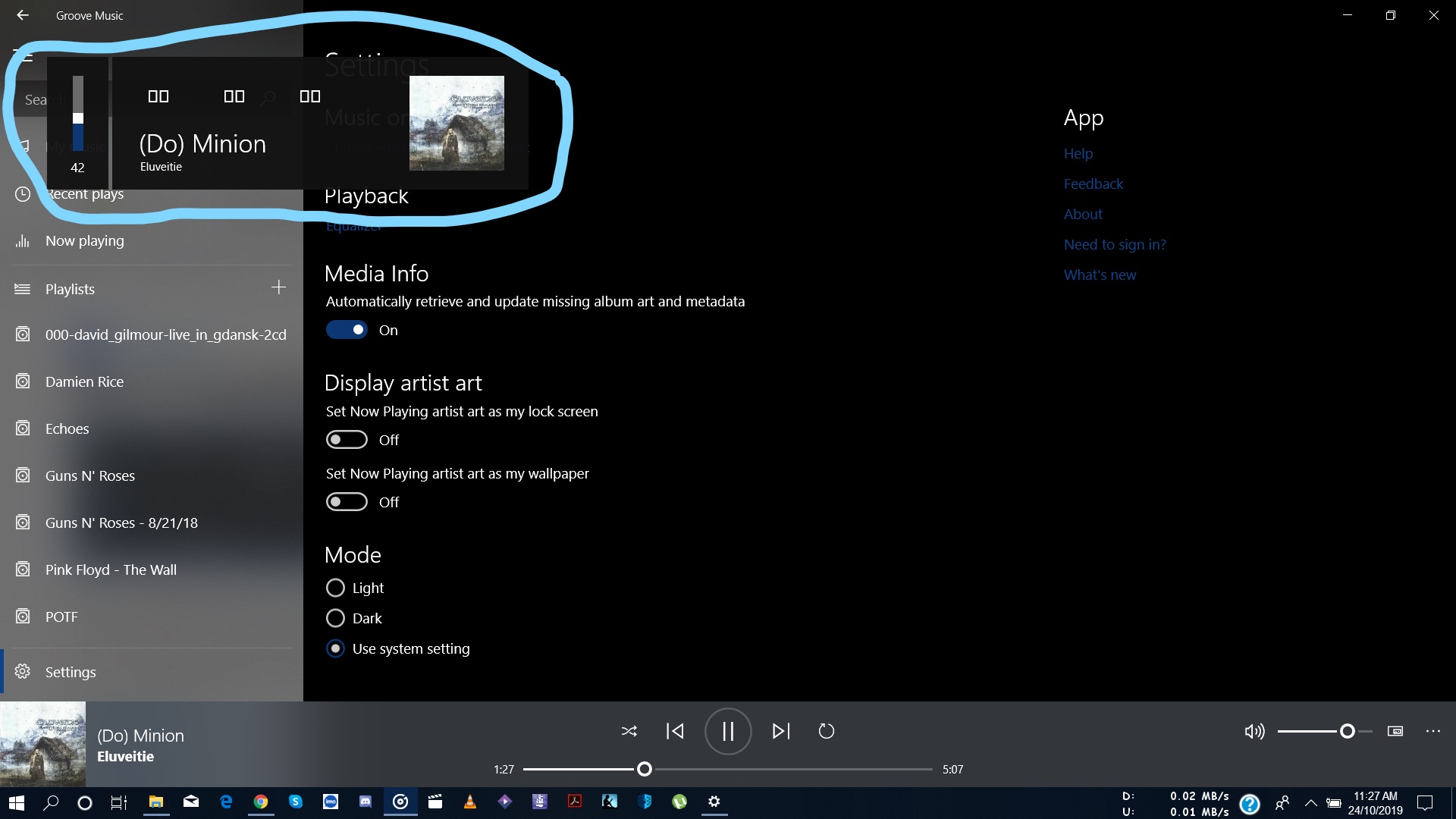Open File Explorer from taskbar
The image size is (1456, 819).
pyautogui.click(x=156, y=802)
